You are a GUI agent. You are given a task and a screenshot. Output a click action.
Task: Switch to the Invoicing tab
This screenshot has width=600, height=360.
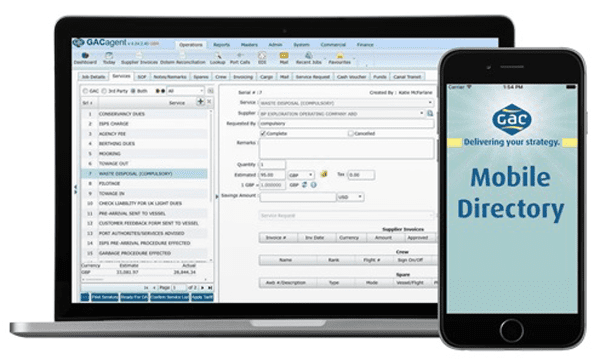[x=243, y=77]
